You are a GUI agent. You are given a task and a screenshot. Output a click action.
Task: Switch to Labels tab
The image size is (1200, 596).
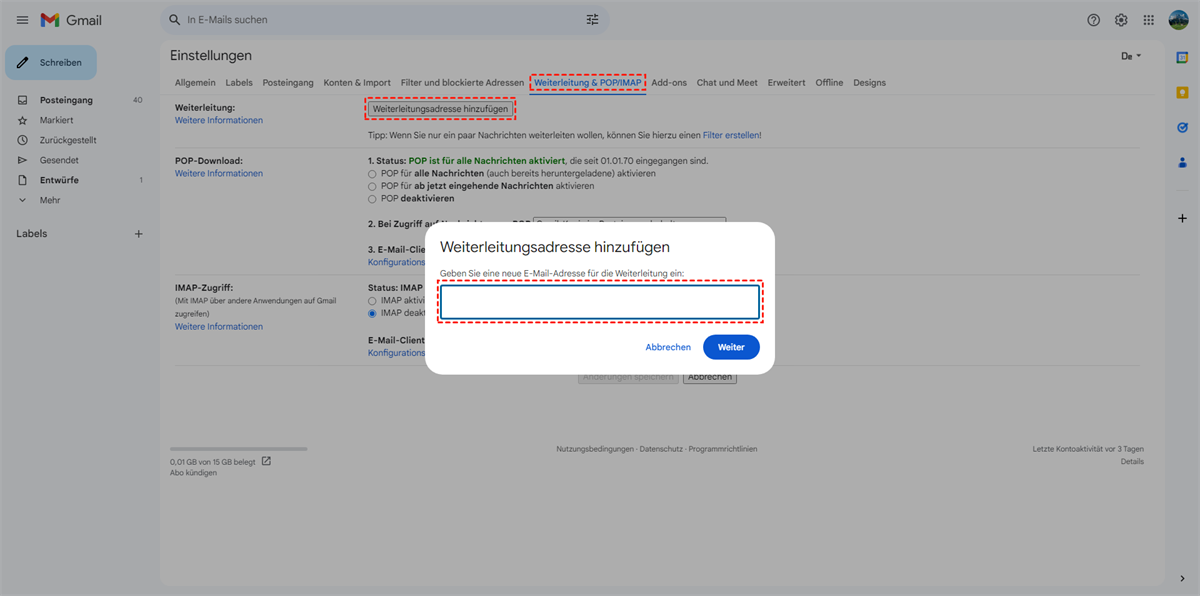click(239, 83)
